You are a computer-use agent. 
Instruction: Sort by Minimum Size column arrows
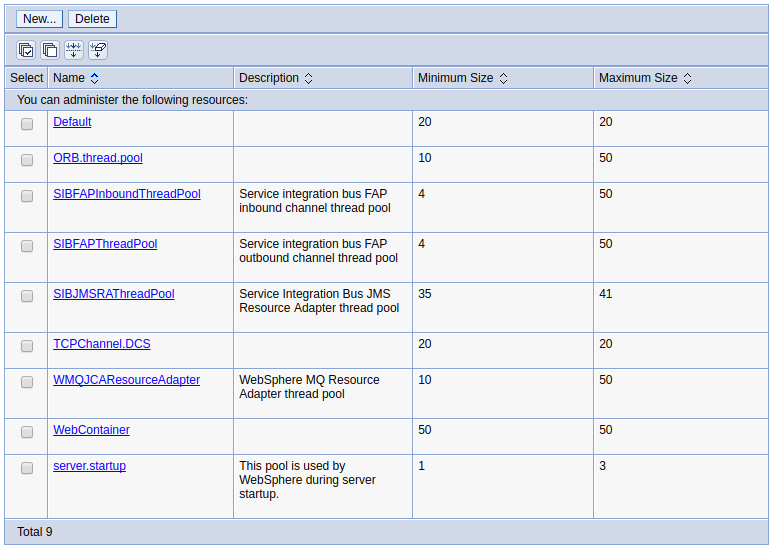(503, 78)
